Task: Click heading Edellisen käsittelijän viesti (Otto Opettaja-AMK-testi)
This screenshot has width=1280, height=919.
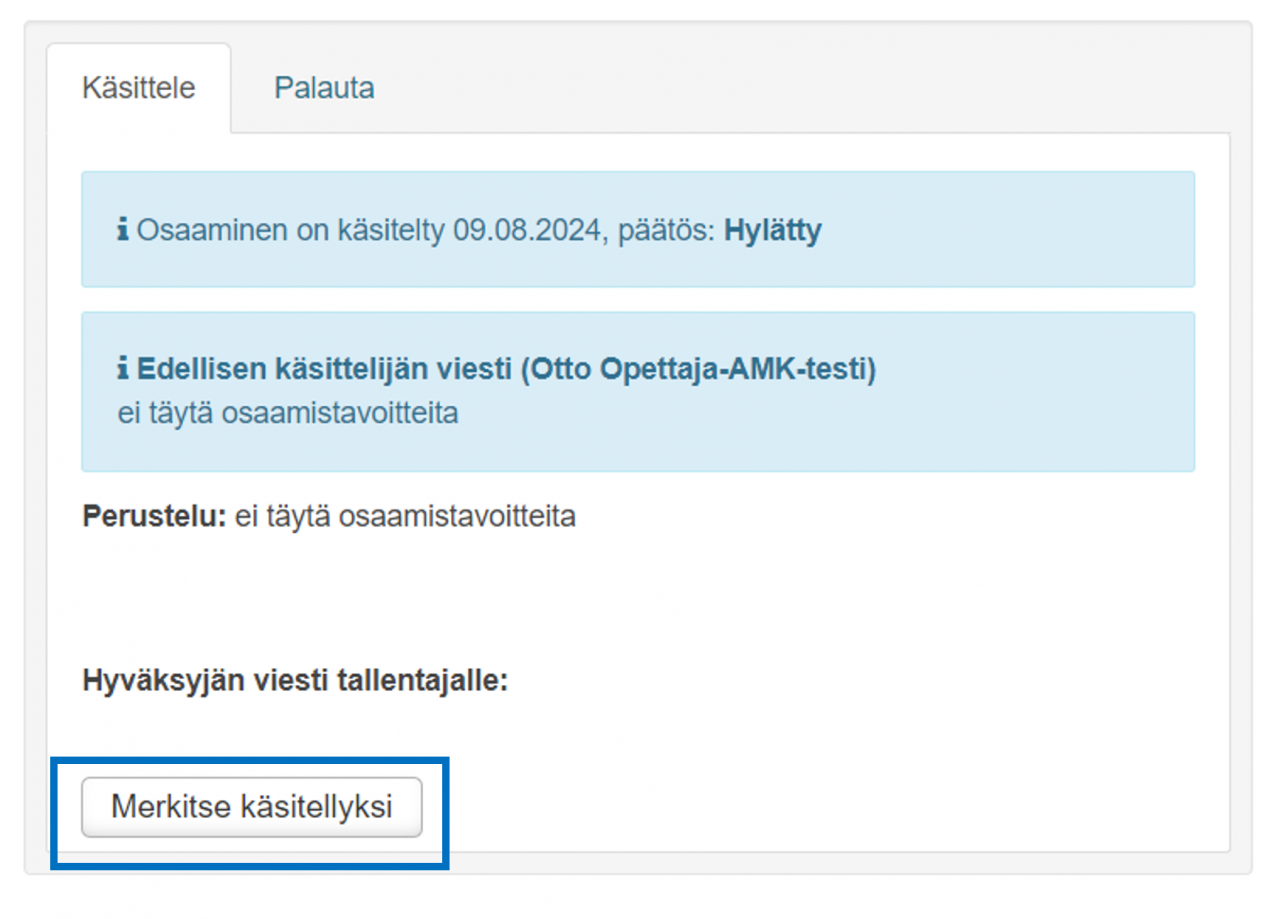Action: 506,370
